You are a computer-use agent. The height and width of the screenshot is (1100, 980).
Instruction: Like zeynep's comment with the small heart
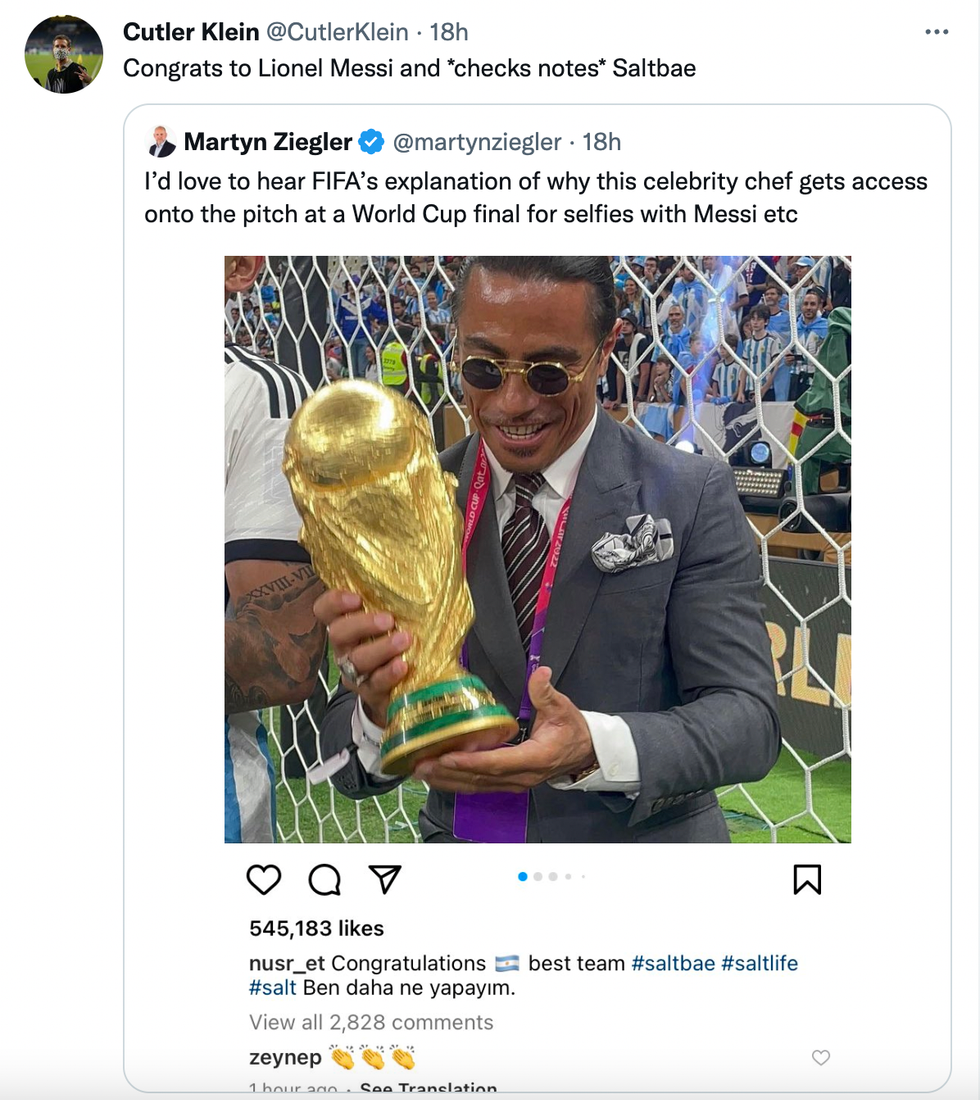click(821, 1057)
